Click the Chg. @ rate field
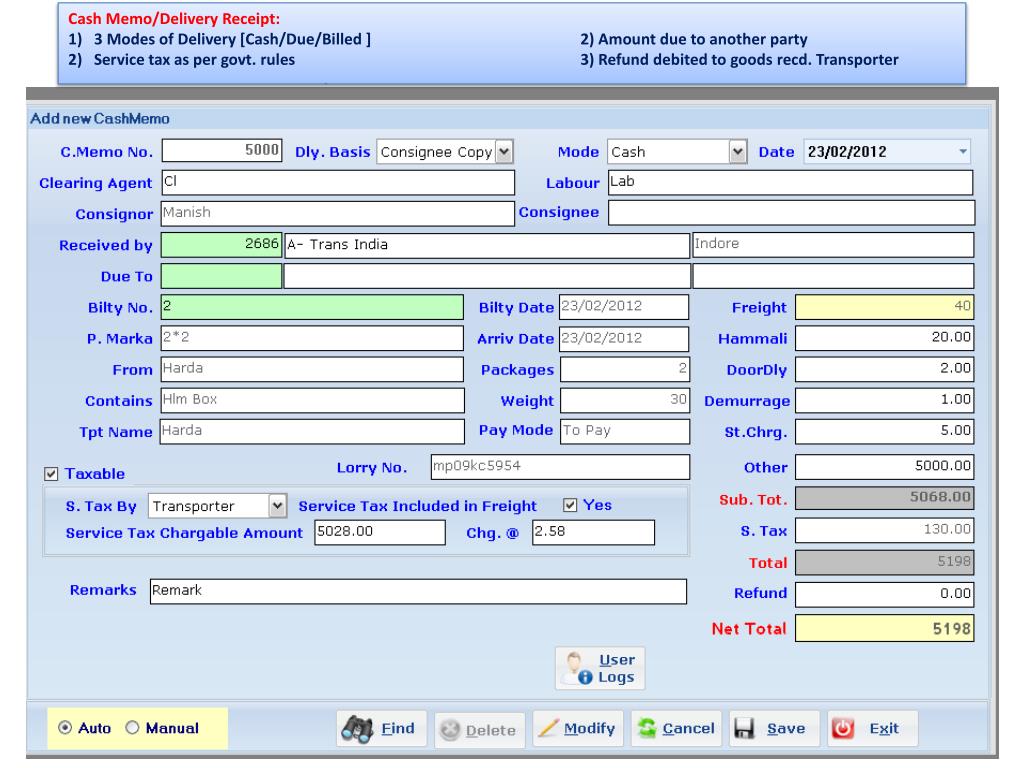1024x768 pixels. [x=593, y=532]
